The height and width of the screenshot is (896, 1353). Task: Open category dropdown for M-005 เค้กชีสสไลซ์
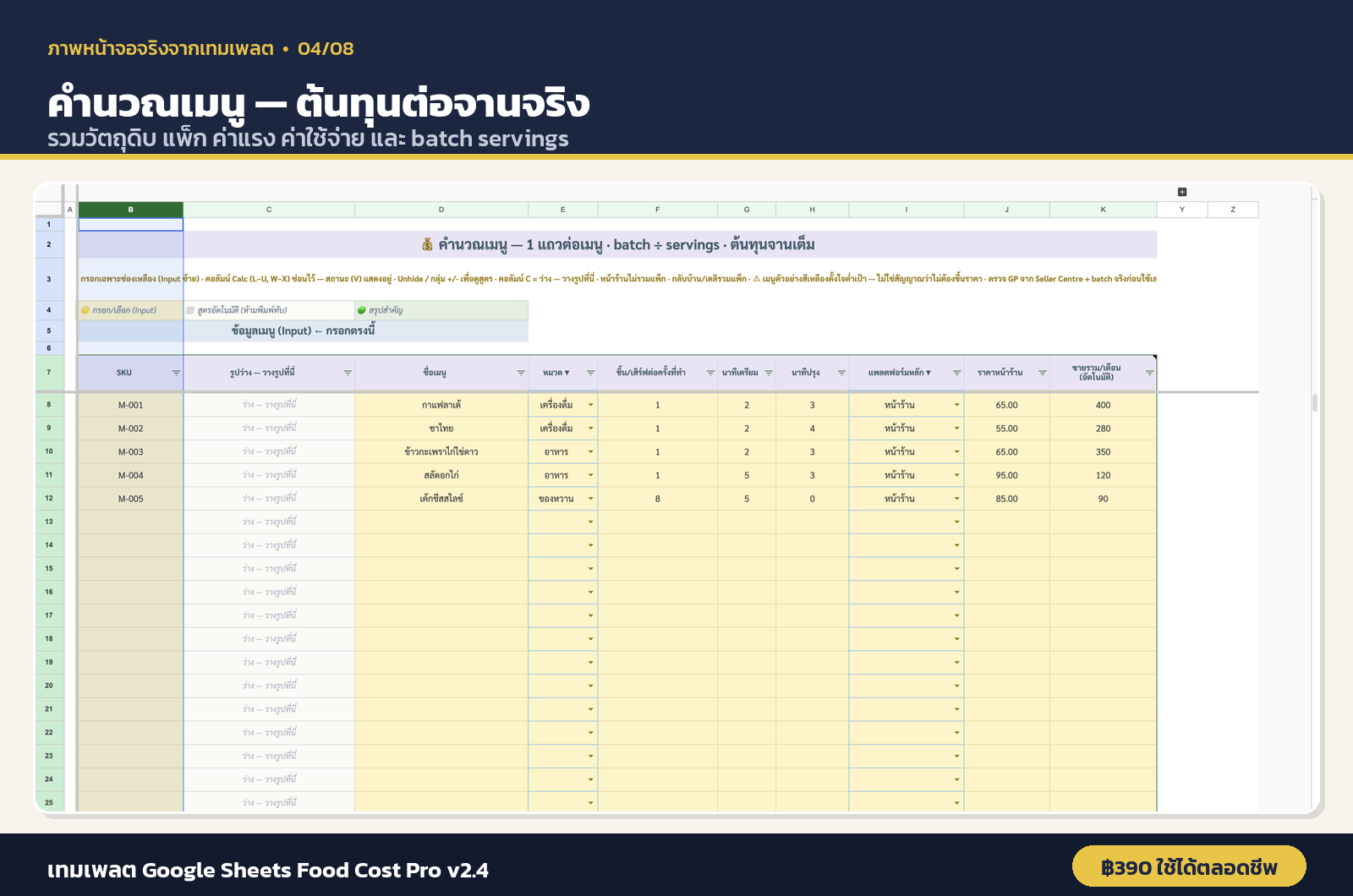[x=590, y=499]
